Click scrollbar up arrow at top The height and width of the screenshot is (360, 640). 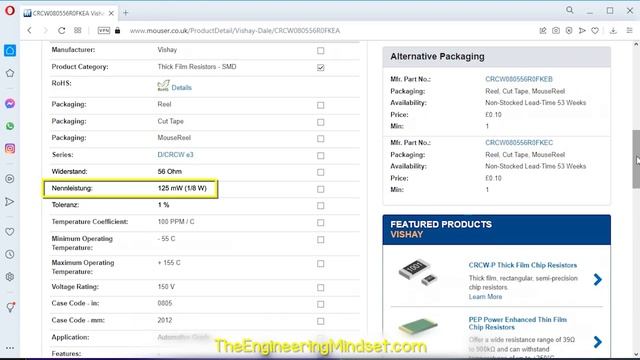[x=636, y=44]
